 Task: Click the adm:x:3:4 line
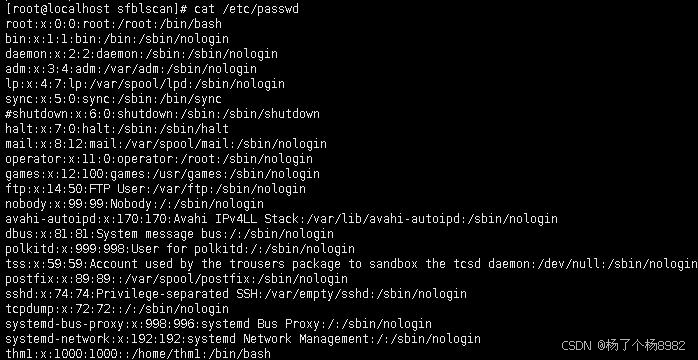click(x=131, y=69)
